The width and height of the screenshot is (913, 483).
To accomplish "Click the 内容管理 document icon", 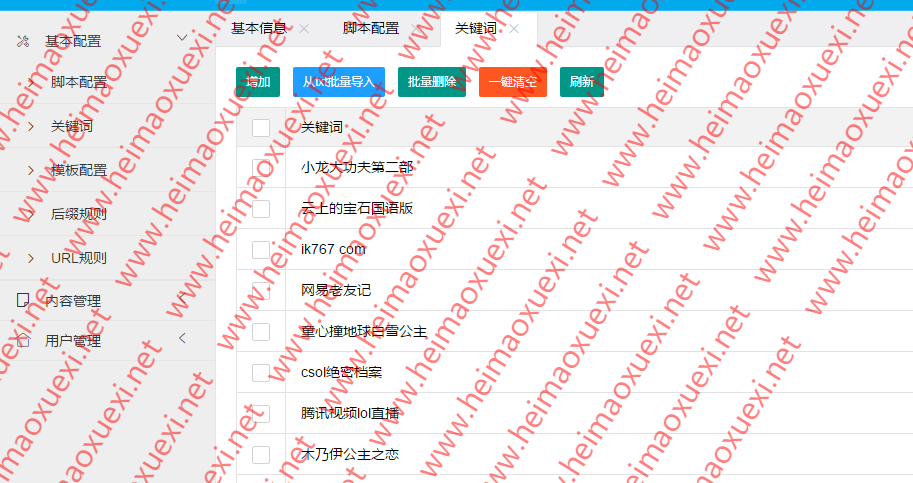I will pos(23,300).
